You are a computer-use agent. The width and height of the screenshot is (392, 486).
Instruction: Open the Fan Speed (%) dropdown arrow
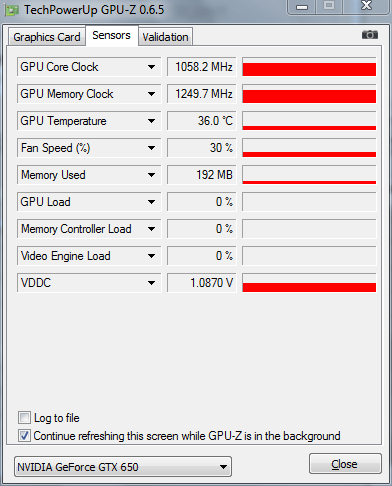click(151, 148)
